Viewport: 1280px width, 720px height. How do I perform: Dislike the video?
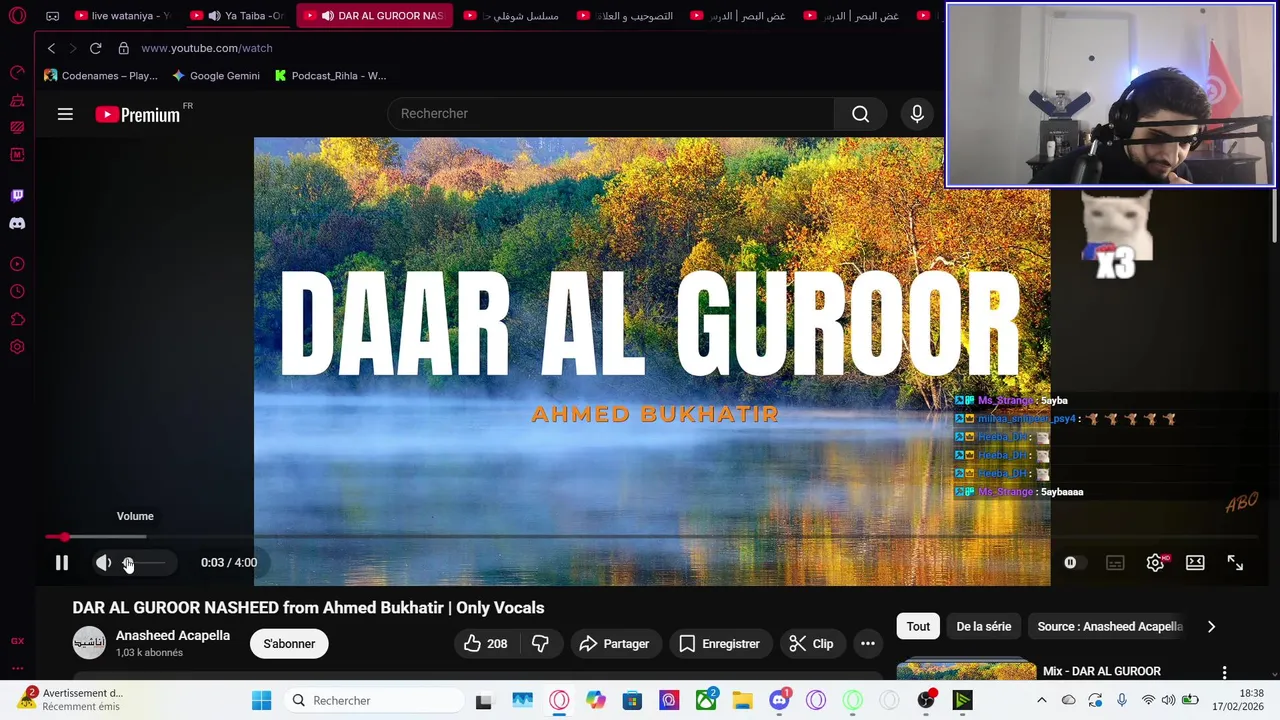click(x=540, y=644)
